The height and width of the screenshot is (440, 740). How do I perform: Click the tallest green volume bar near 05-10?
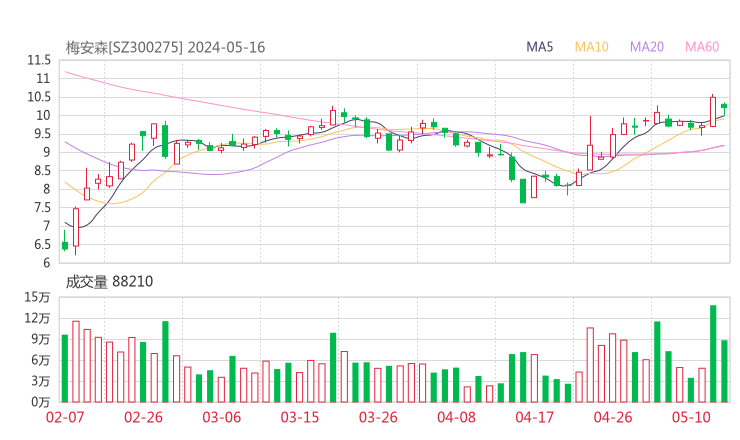pyautogui.click(x=713, y=354)
